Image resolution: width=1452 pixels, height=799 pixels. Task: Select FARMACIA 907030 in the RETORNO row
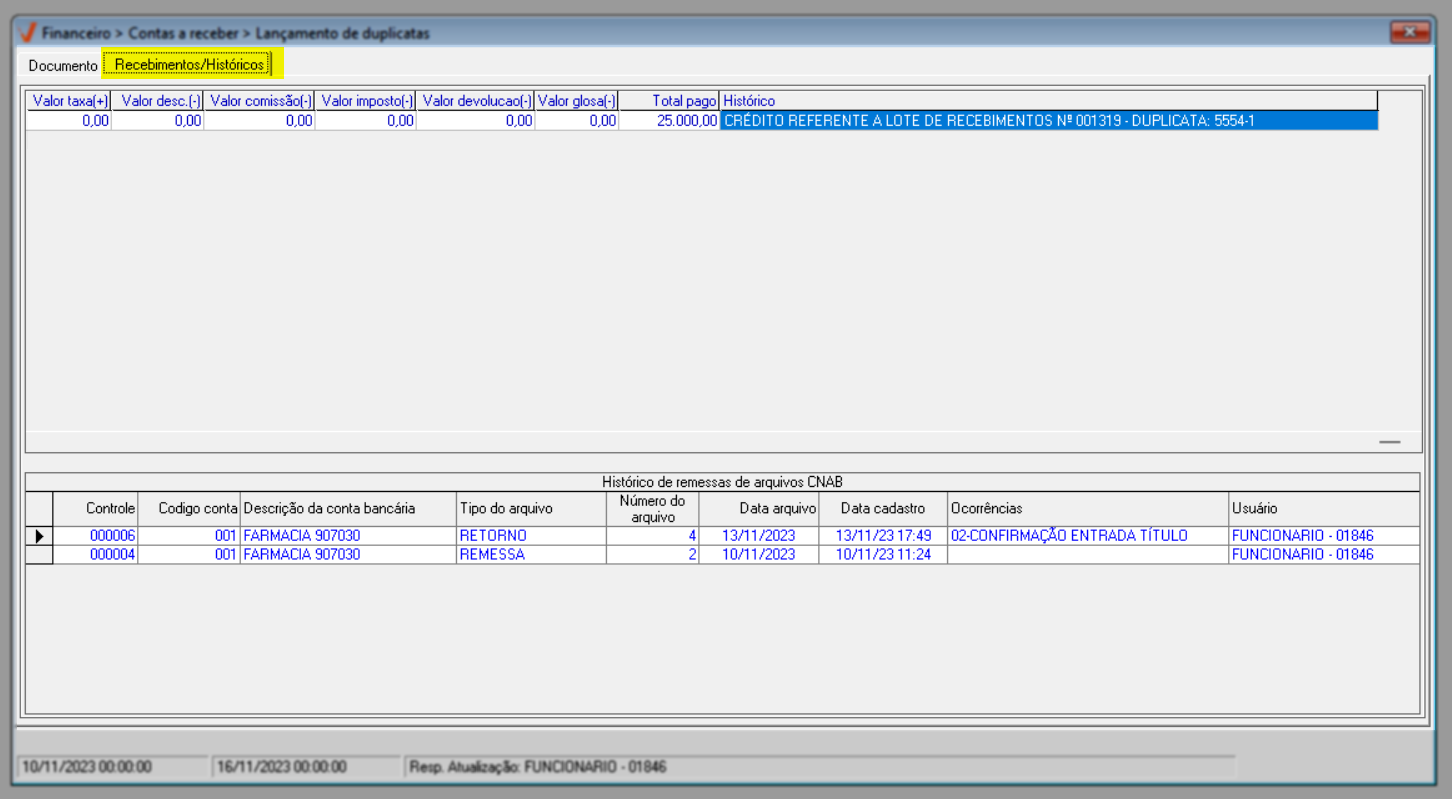348,536
